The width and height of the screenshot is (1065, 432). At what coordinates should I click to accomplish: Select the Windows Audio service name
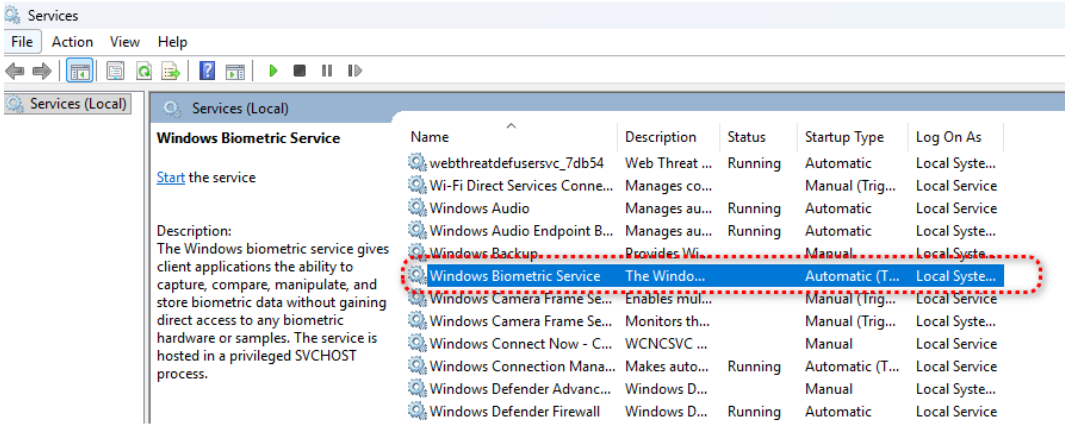pyautogui.click(x=480, y=208)
